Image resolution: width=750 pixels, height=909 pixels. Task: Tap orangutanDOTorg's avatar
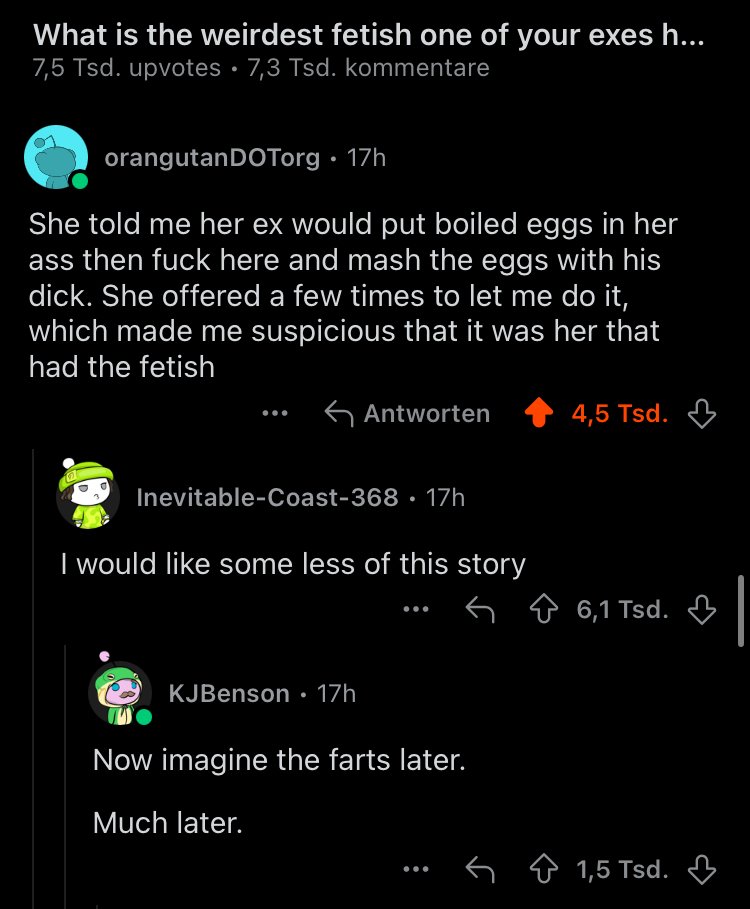pyautogui.click(x=56, y=157)
